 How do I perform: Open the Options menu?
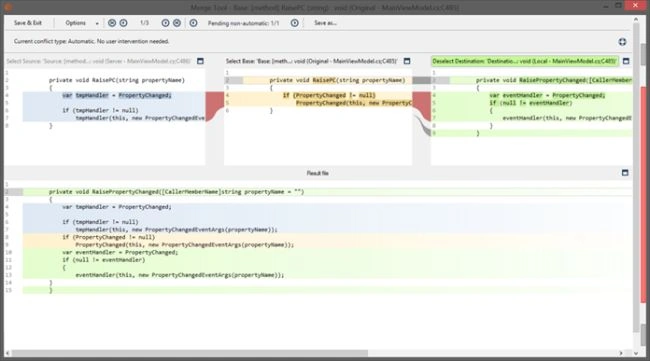click(x=75, y=23)
